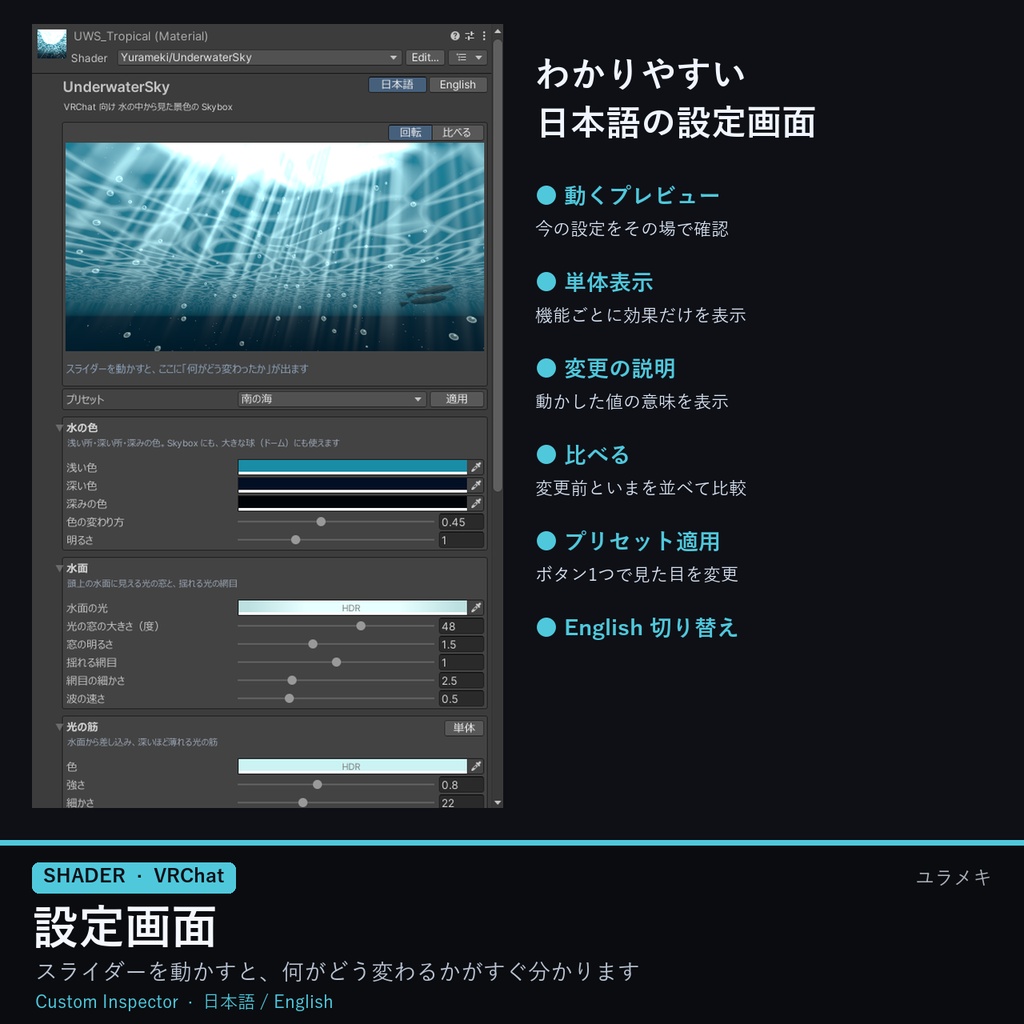Apply the preset with 適用 button

(456, 399)
